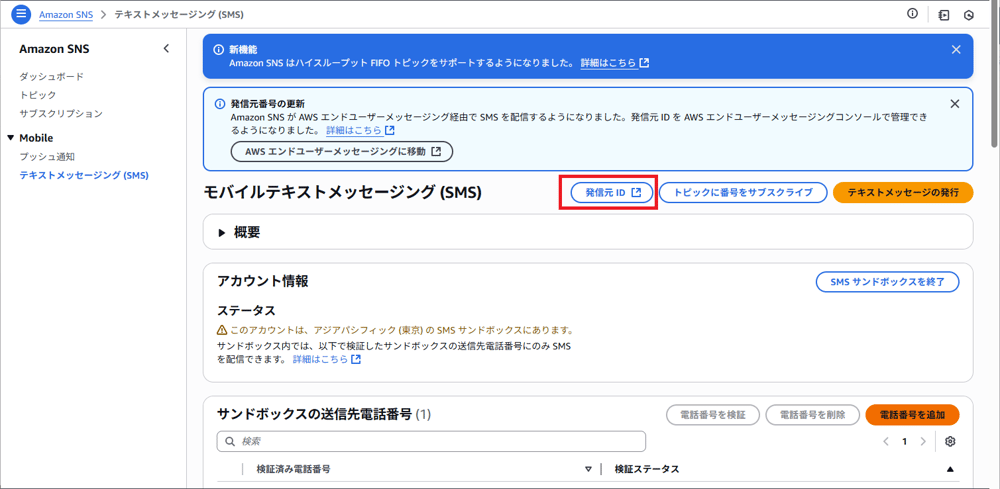Open プッシュ通知 in the sidebar

(47, 156)
